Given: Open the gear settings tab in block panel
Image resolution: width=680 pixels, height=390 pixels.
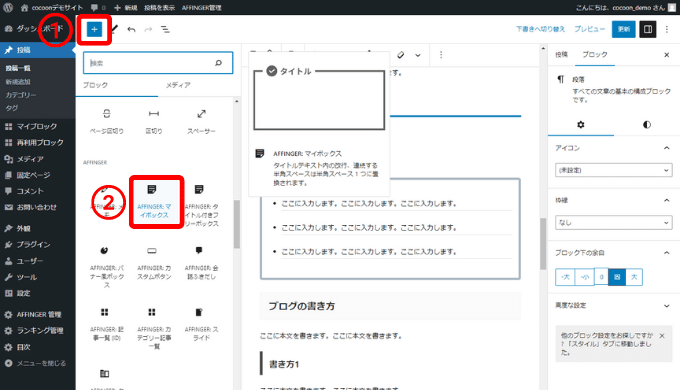Looking at the screenshot, I should click(x=581, y=125).
